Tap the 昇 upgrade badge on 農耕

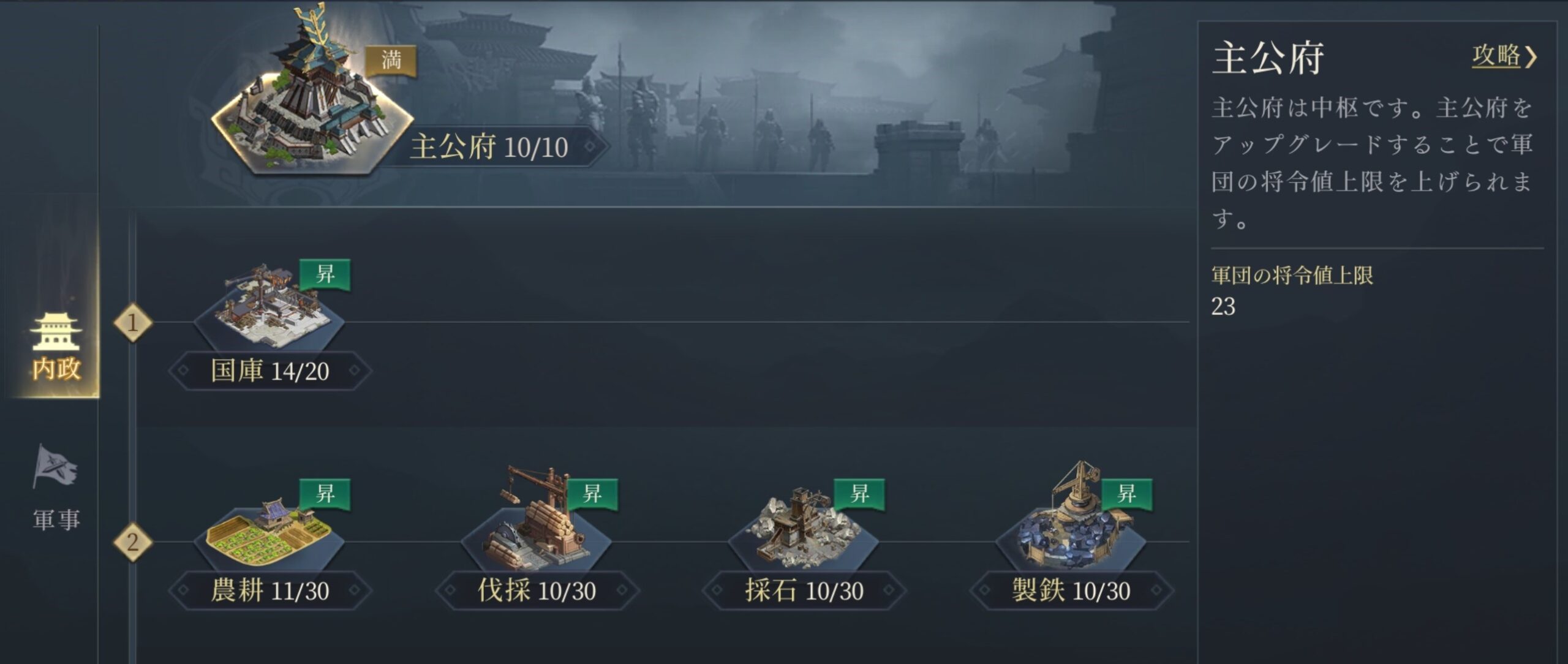pyautogui.click(x=325, y=494)
